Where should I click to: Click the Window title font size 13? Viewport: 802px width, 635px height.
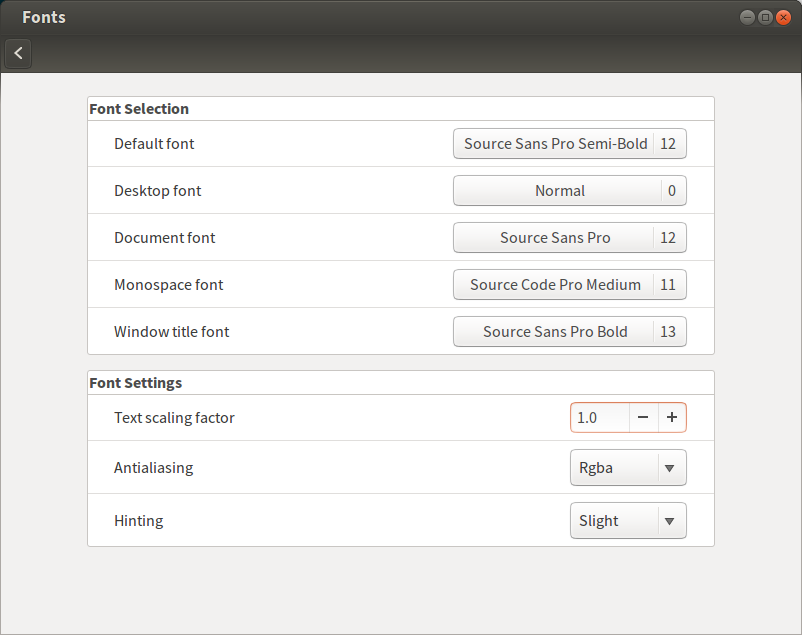(668, 332)
